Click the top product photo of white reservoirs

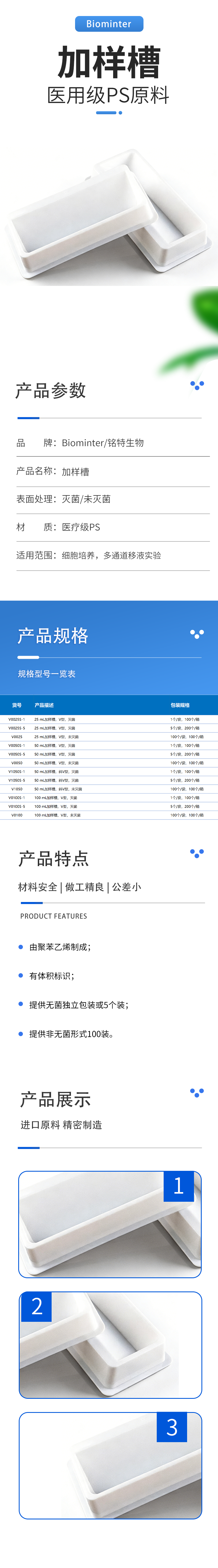[x=109, y=216]
